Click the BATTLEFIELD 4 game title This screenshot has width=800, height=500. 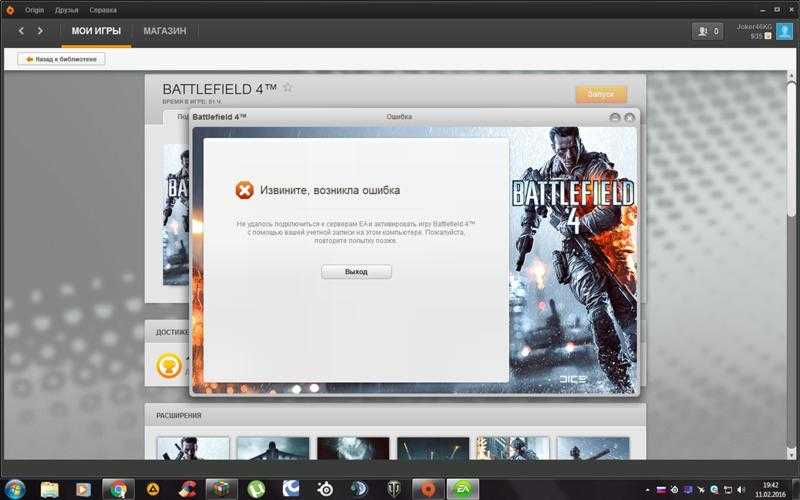[219, 89]
